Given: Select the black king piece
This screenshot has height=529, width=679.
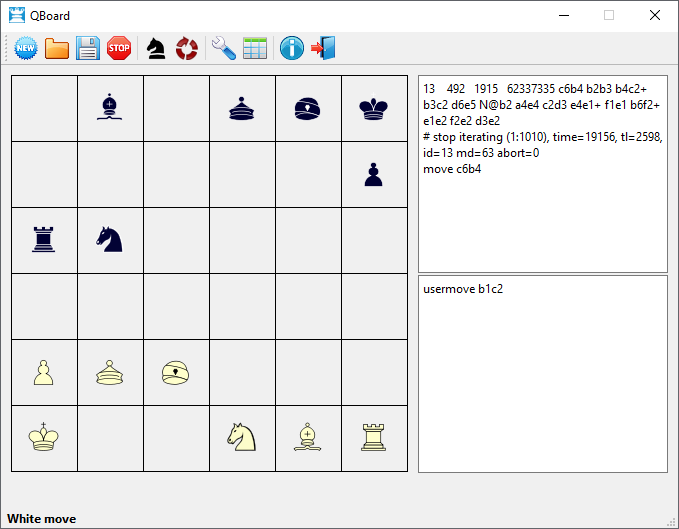Looking at the screenshot, I should [x=373, y=107].
